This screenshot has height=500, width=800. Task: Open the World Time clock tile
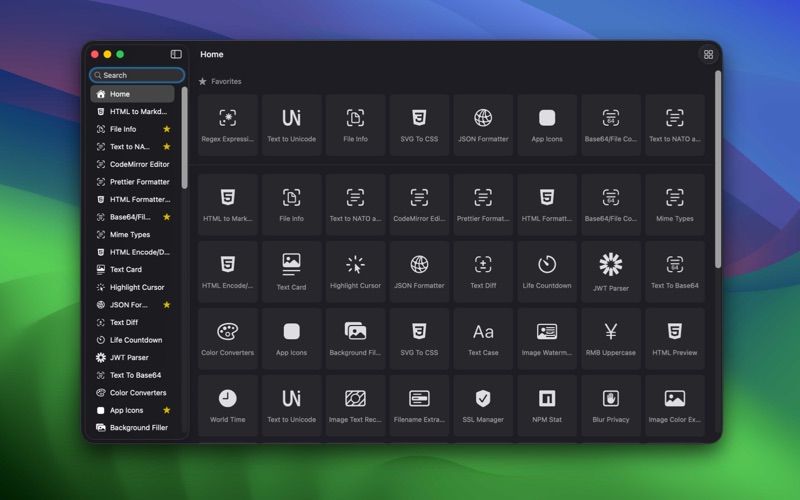coord(227,405)
